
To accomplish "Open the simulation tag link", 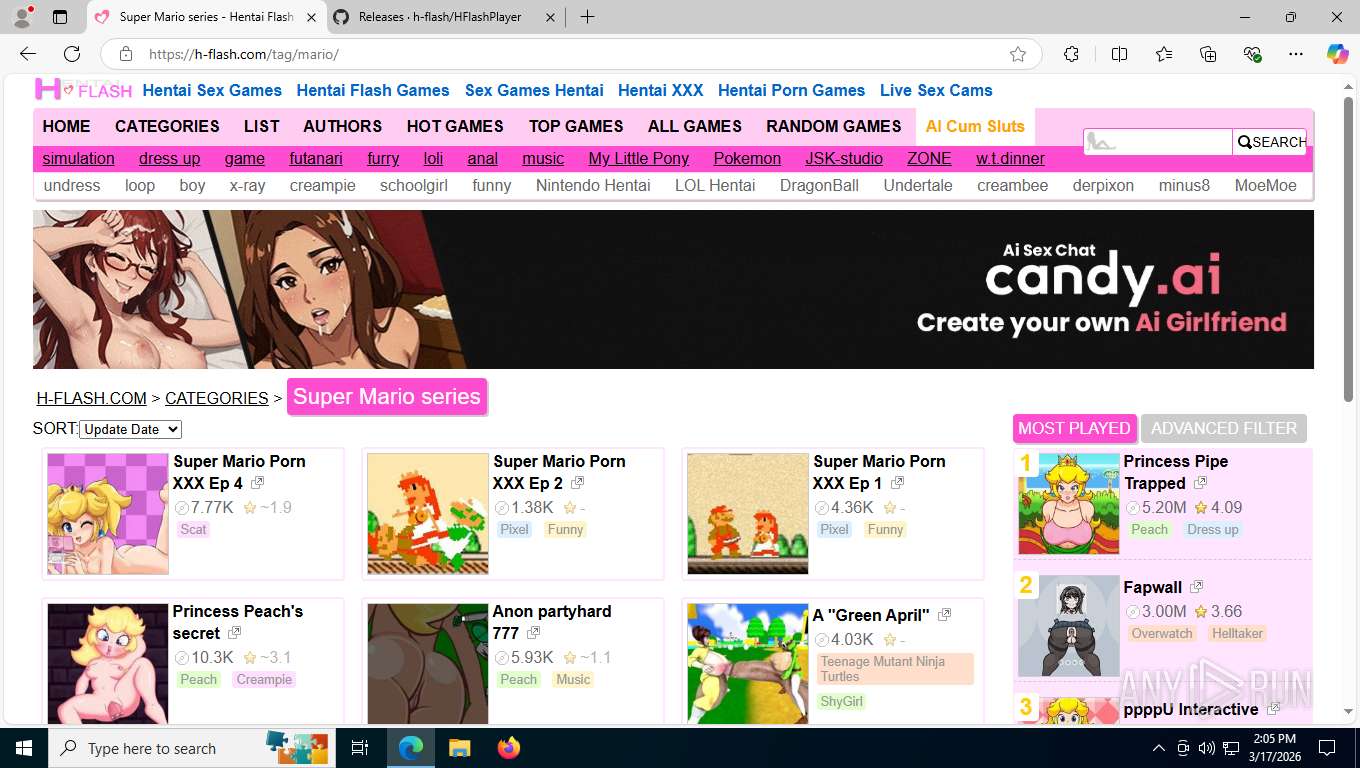I will 78,158.
